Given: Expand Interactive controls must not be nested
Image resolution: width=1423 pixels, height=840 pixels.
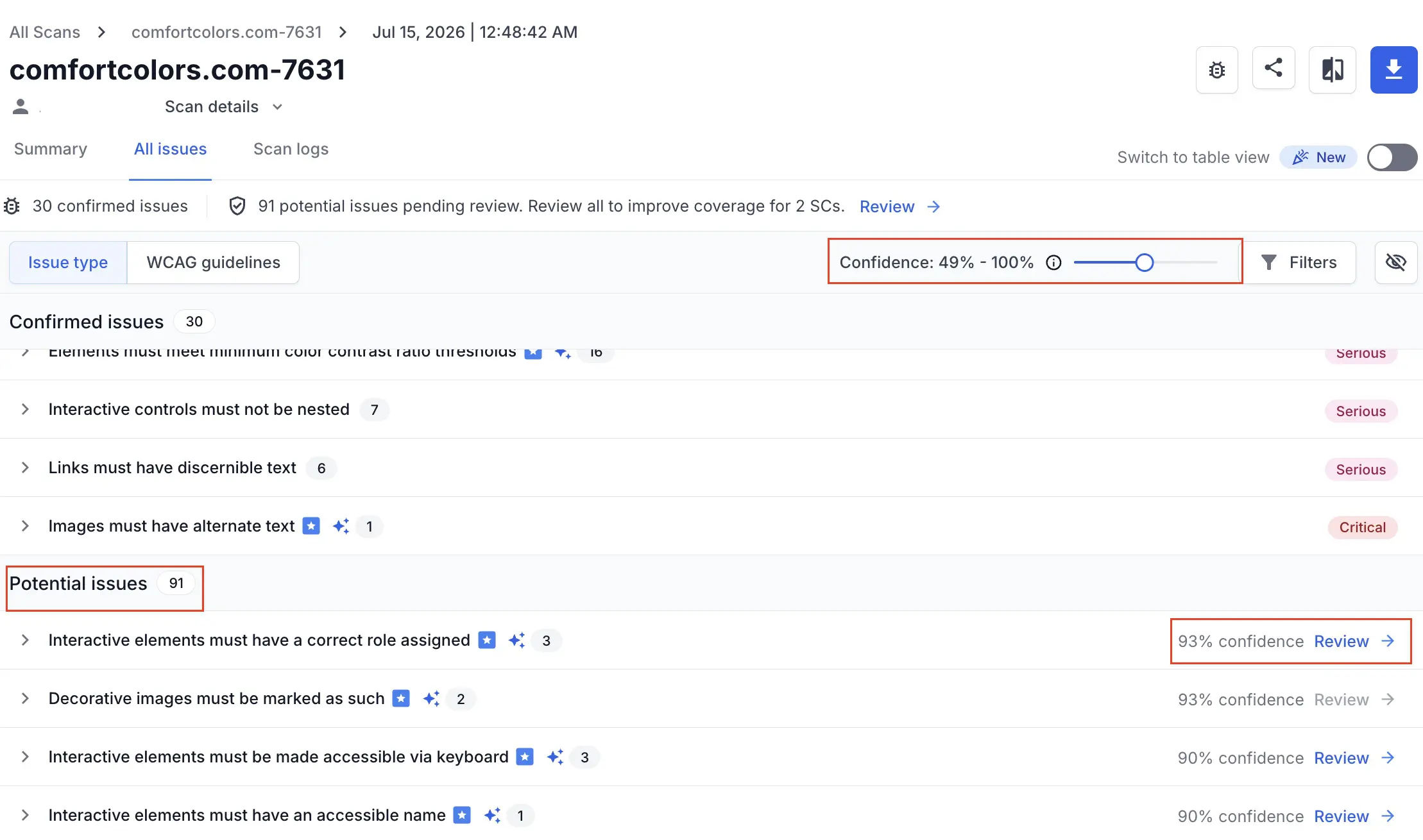Looking at the screenshot, I should tap(25, 409).
